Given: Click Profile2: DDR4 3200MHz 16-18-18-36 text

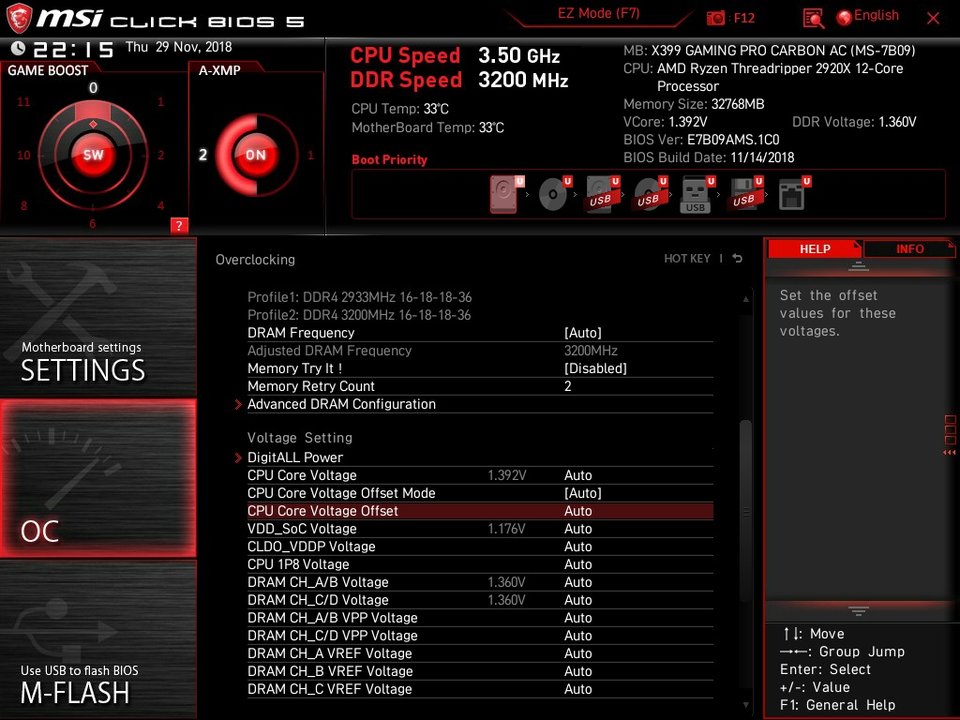Looking at the screenshot, I should (x=359, y=315).
